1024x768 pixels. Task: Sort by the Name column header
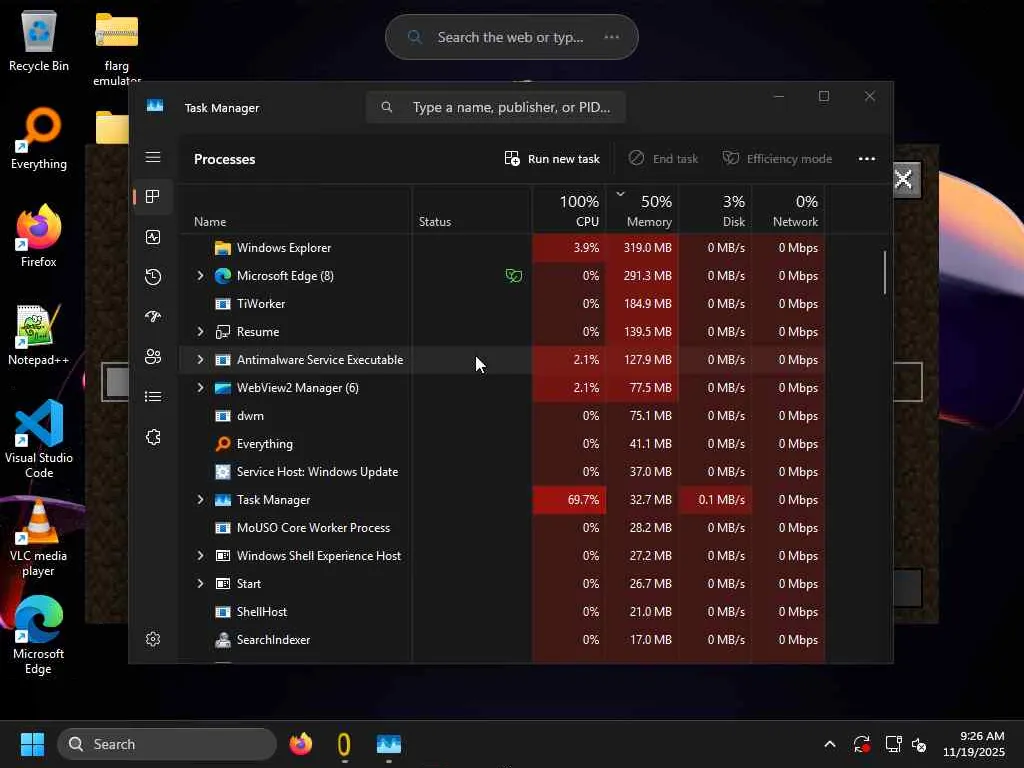295,210
